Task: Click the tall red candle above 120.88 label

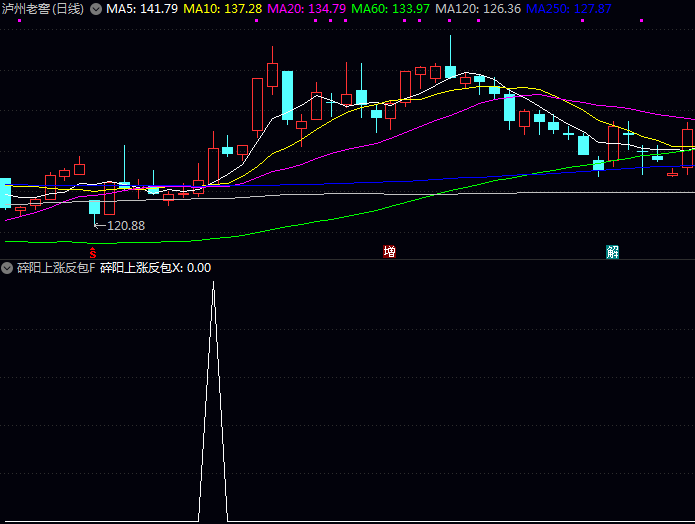Action: point(109,197)
